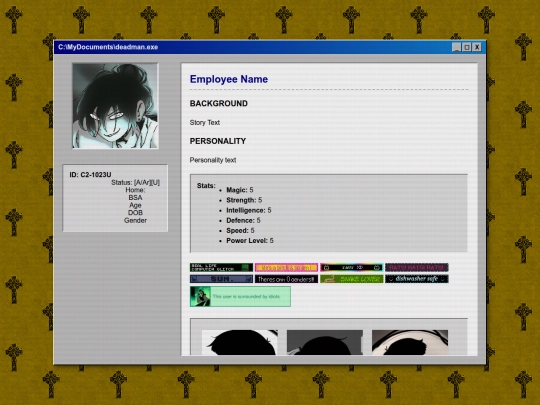Click the yellow and pink badge
Image resolution: width=540 pixels, height=405 pixels.
(x=286, y=268)
